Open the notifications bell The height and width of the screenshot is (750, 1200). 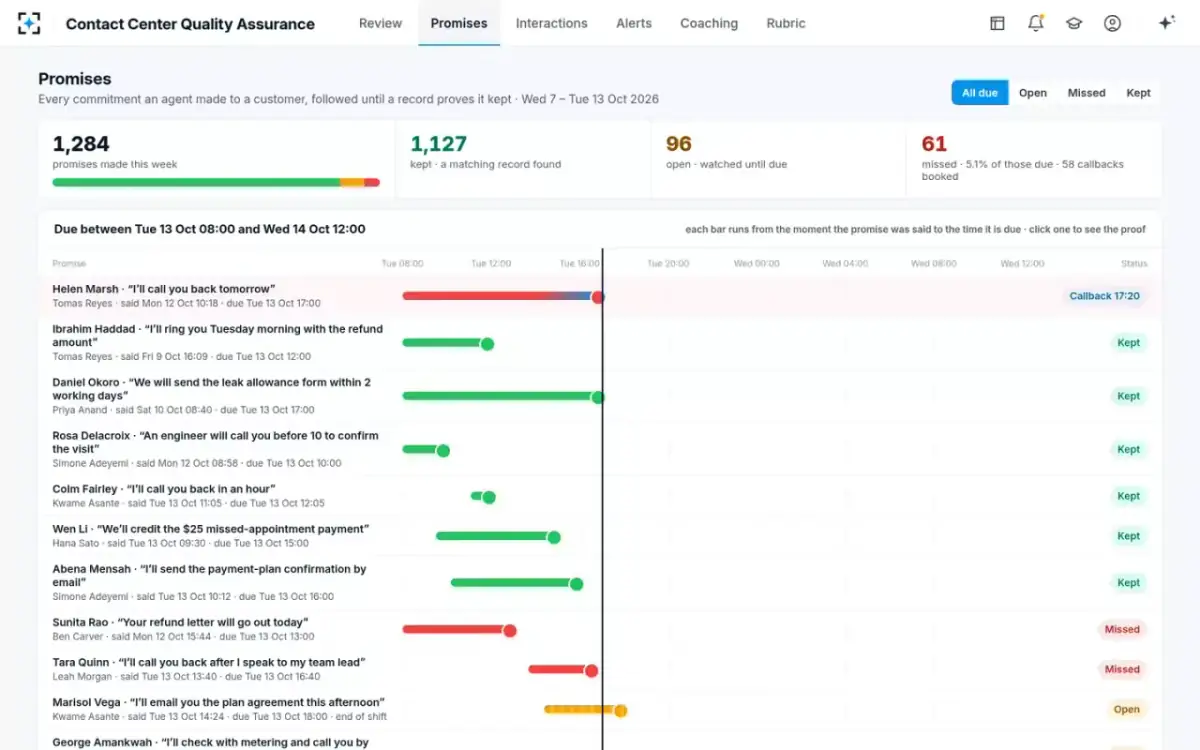click(x=1035, y=23)
